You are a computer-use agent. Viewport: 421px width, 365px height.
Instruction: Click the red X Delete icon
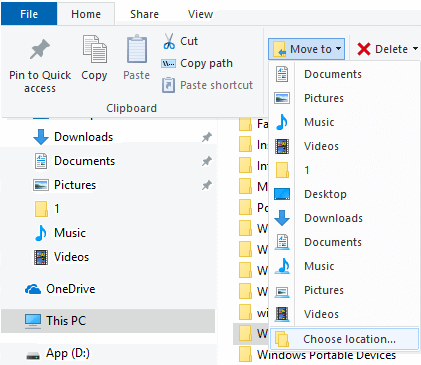364,49
